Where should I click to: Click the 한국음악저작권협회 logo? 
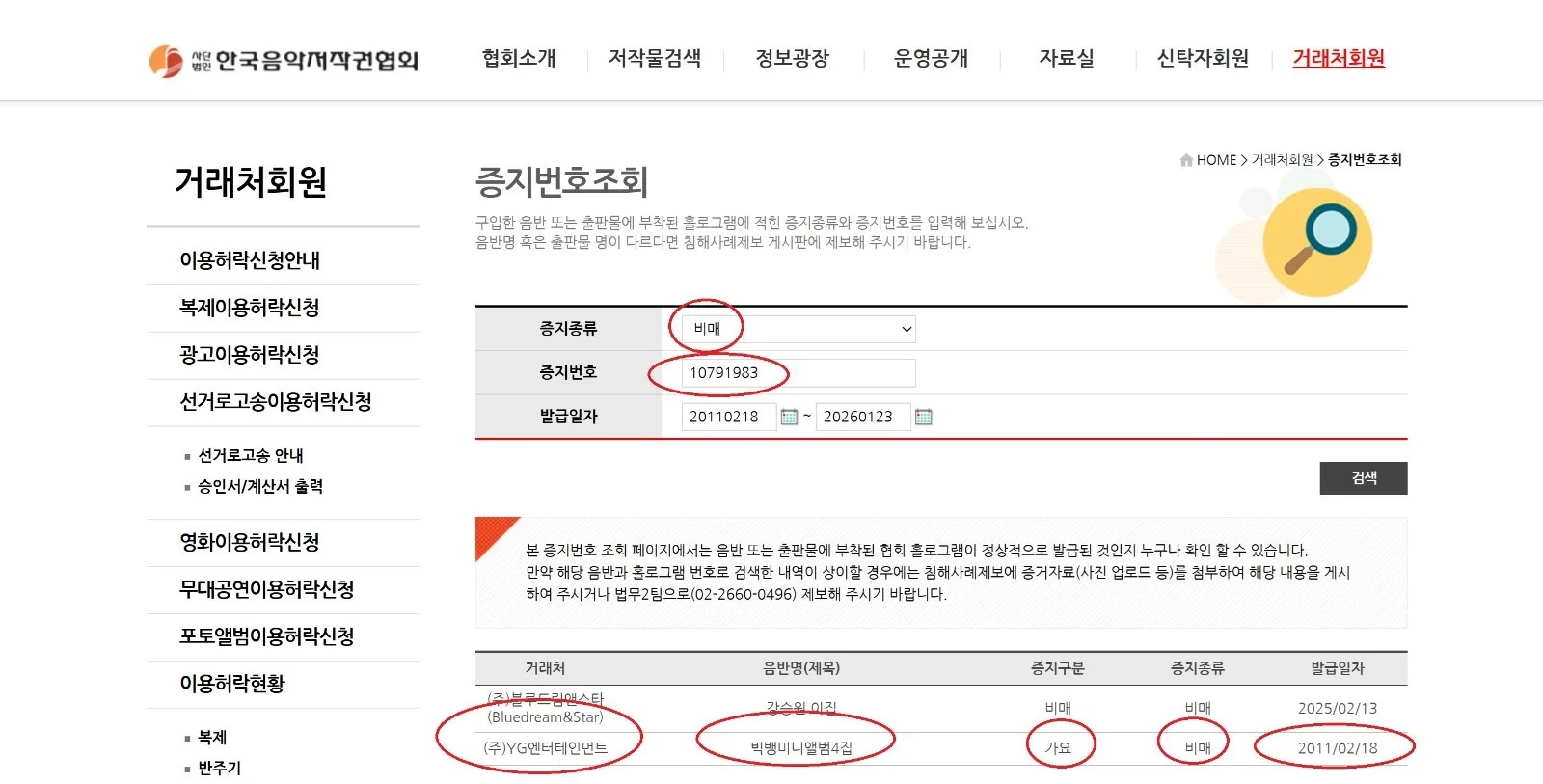[x=284, y=60]
